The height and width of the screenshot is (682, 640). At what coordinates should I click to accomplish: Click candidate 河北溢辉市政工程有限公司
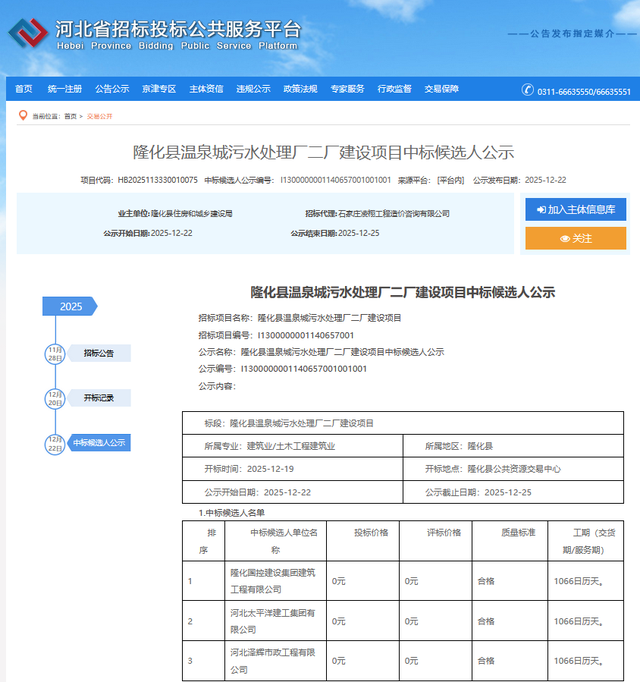point(273,661)
